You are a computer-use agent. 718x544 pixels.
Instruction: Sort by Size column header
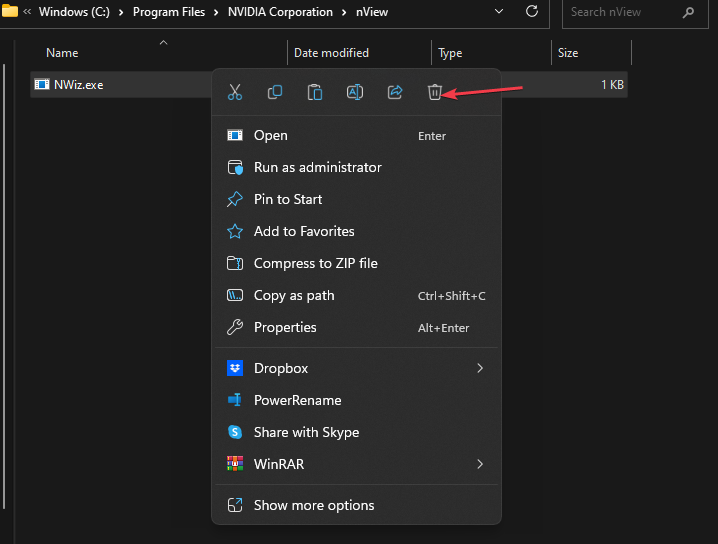pos(568,53)
